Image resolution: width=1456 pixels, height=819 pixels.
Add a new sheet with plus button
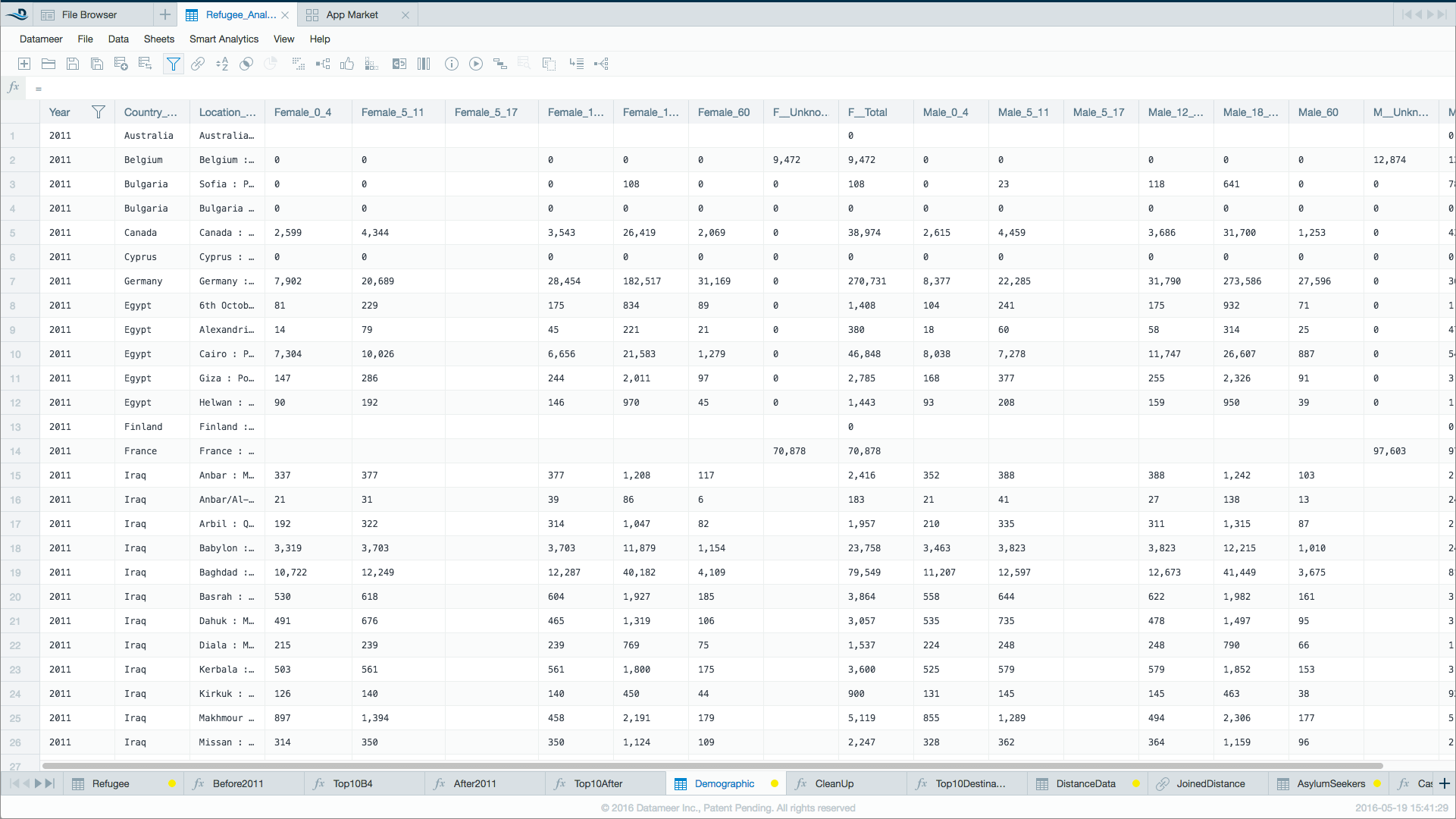pyautogui.click(x=1445, y=783)
